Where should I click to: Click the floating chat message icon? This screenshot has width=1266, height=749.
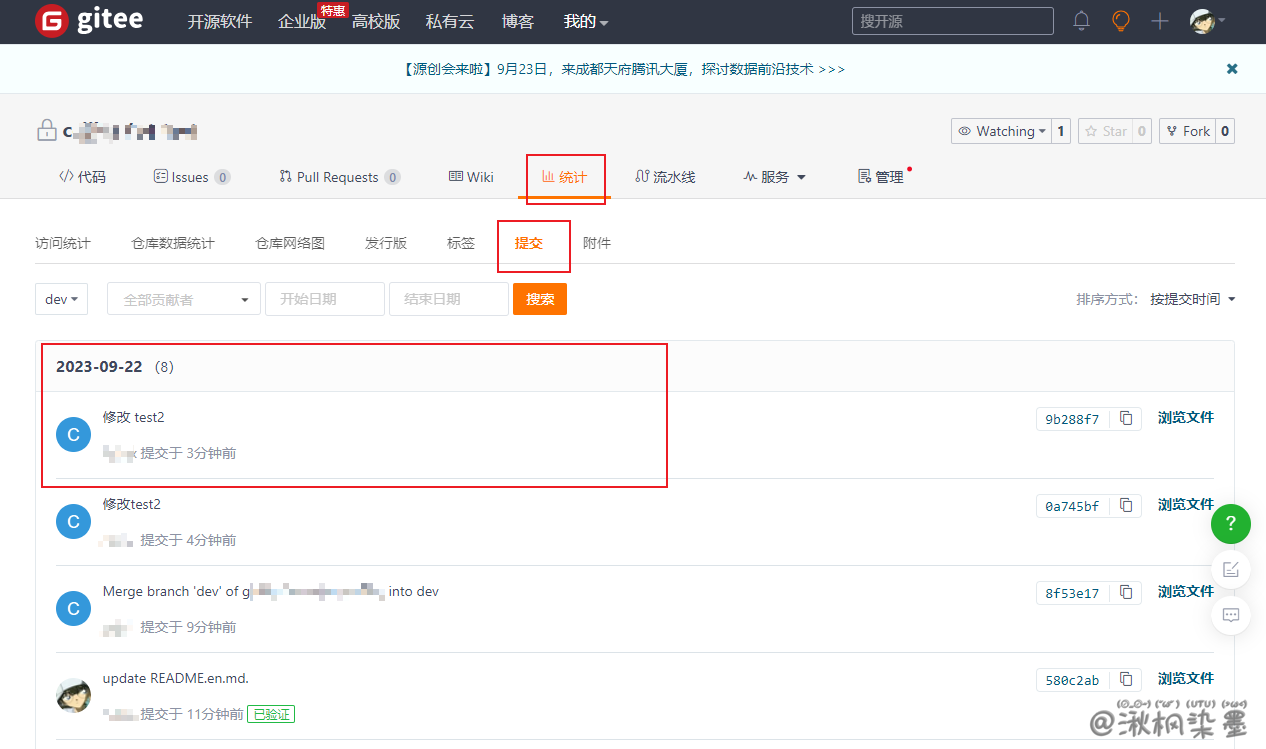1230,615
